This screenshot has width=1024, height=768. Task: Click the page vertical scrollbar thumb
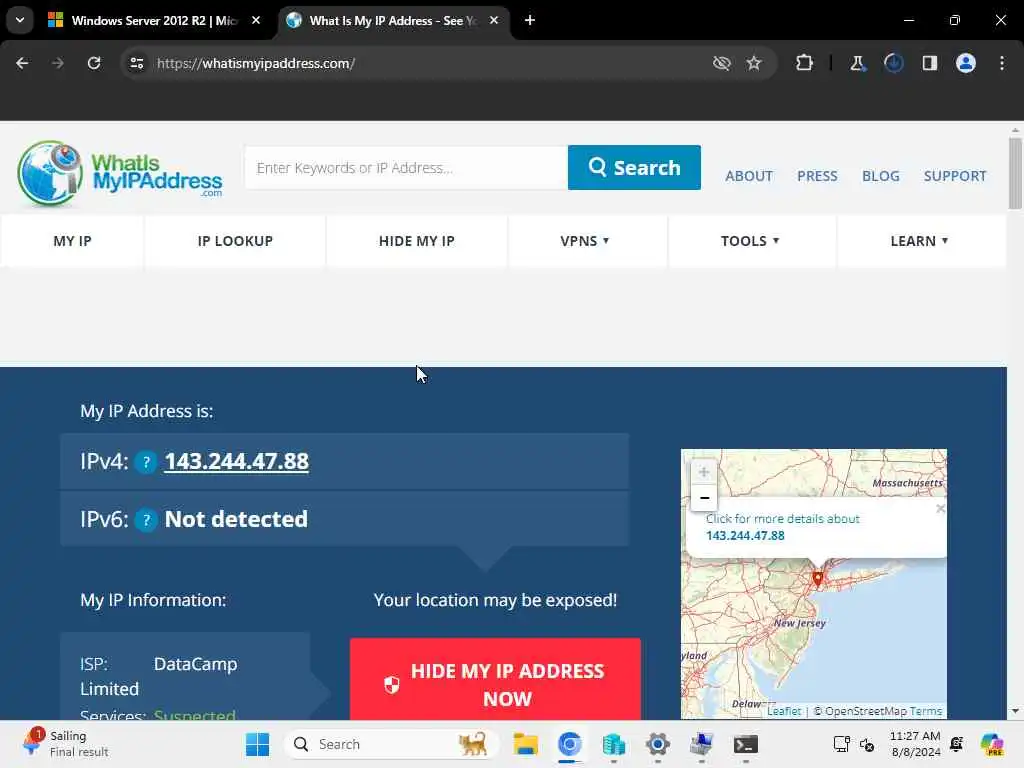tap(1015, 174)
